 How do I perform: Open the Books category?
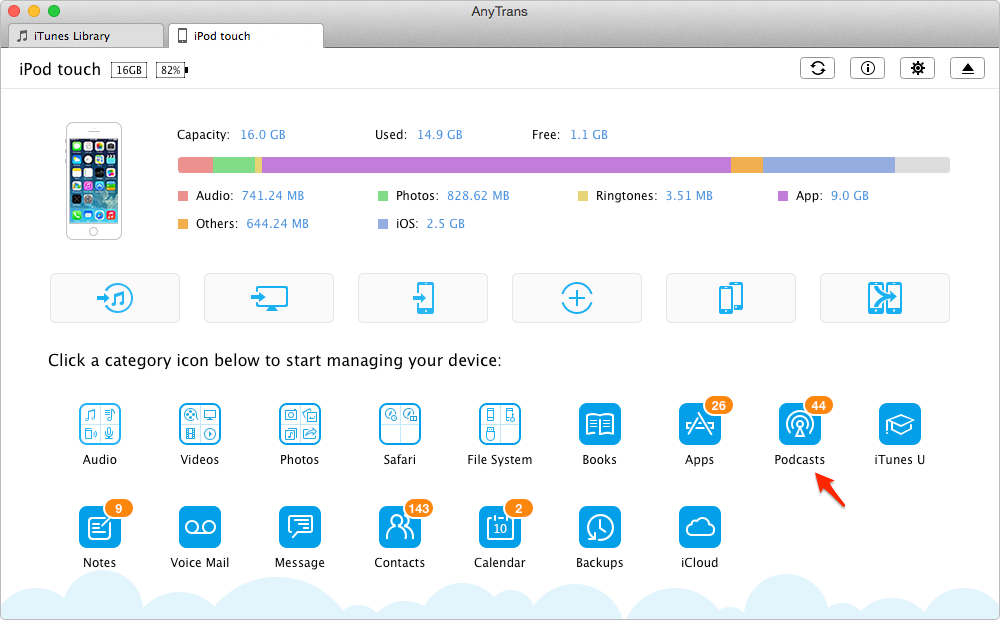[x=599, y=424]
